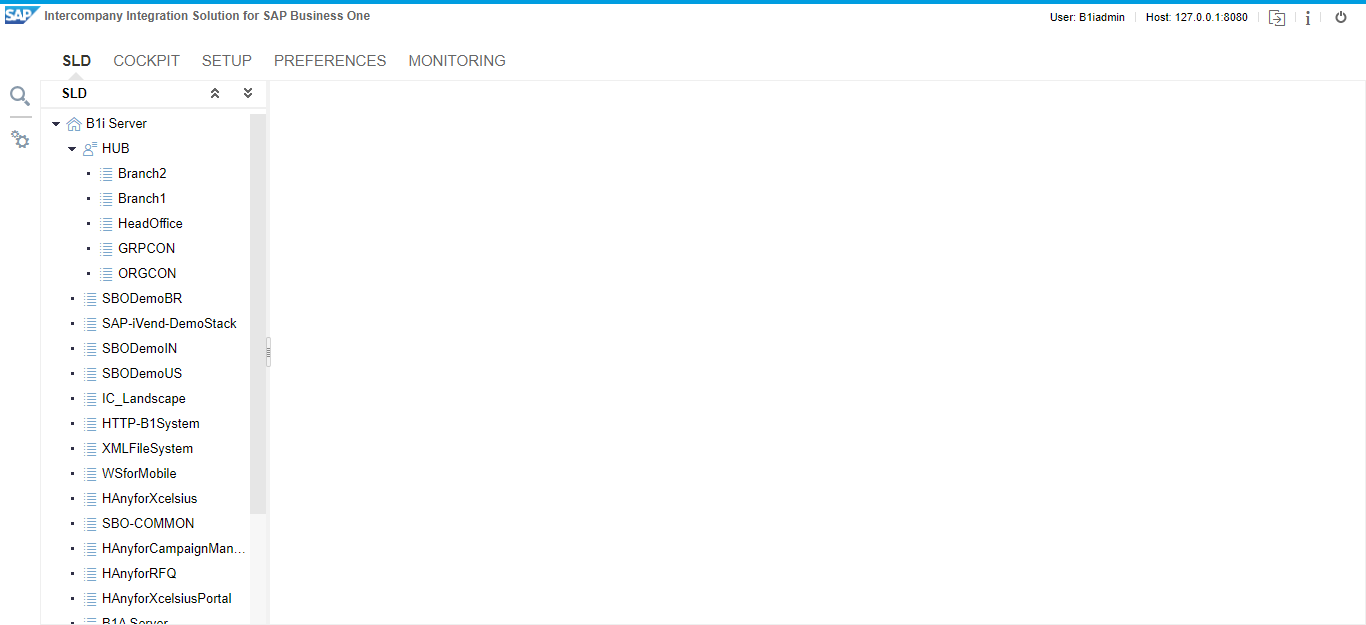The height and width of the screenshot is (625, 1366).
Task: Click the SLD panel header label
Action: coord(74,93)
